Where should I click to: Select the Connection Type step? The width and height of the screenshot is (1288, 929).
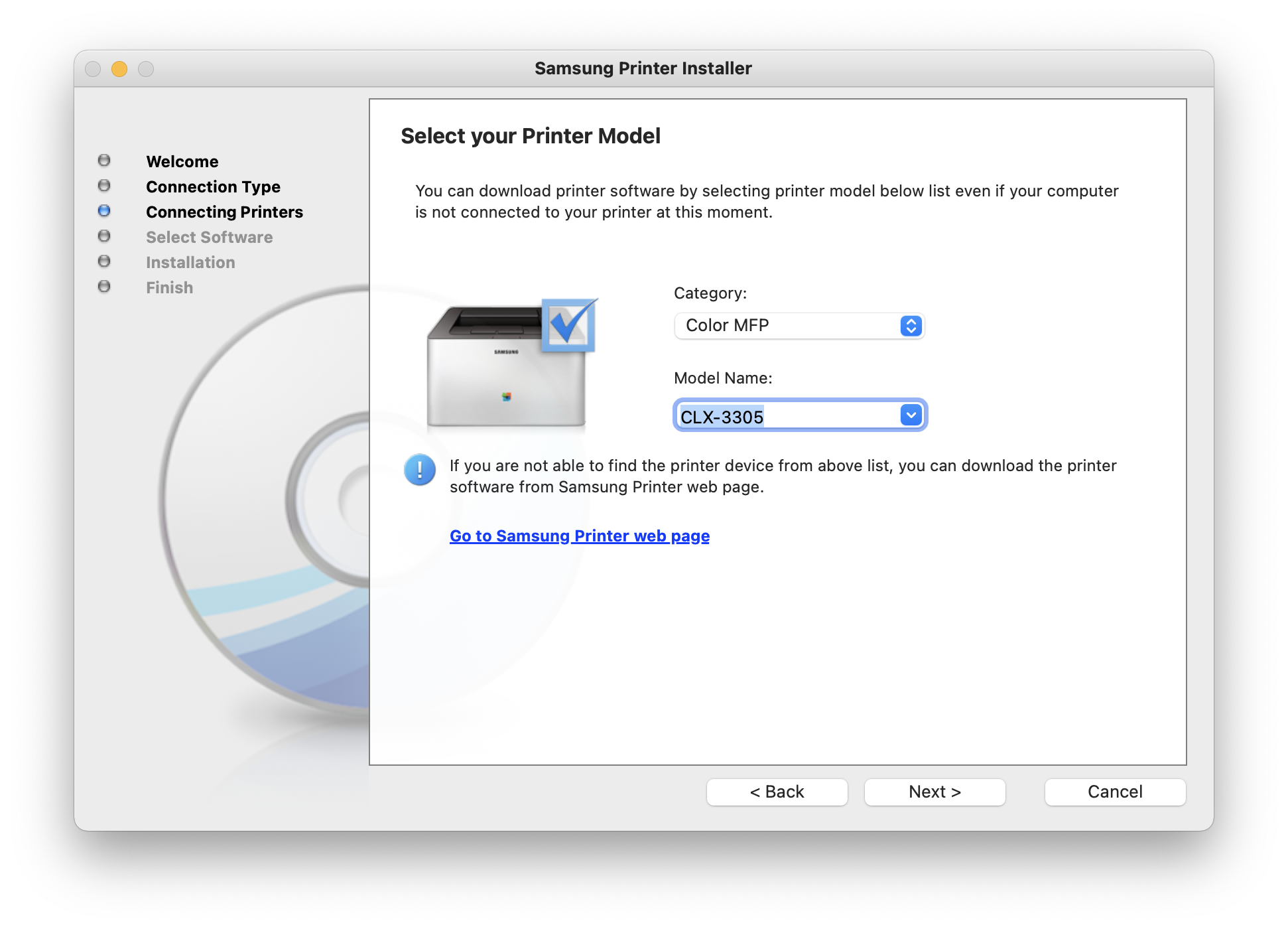213,186
